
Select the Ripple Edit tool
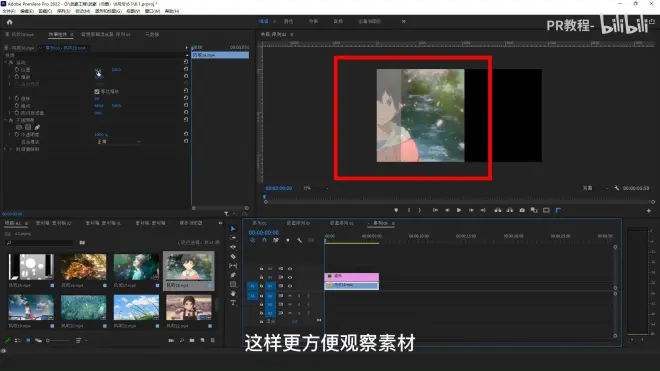click(x=233, y=247)
